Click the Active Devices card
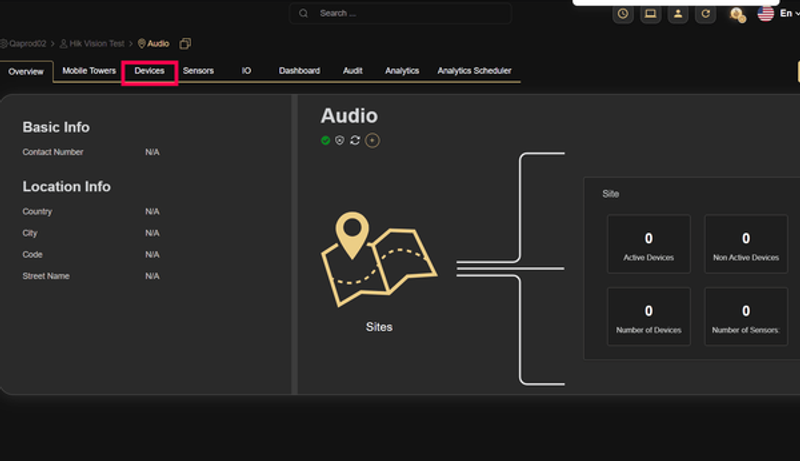This screenshot has height=461, width=800. click(648, 244)
